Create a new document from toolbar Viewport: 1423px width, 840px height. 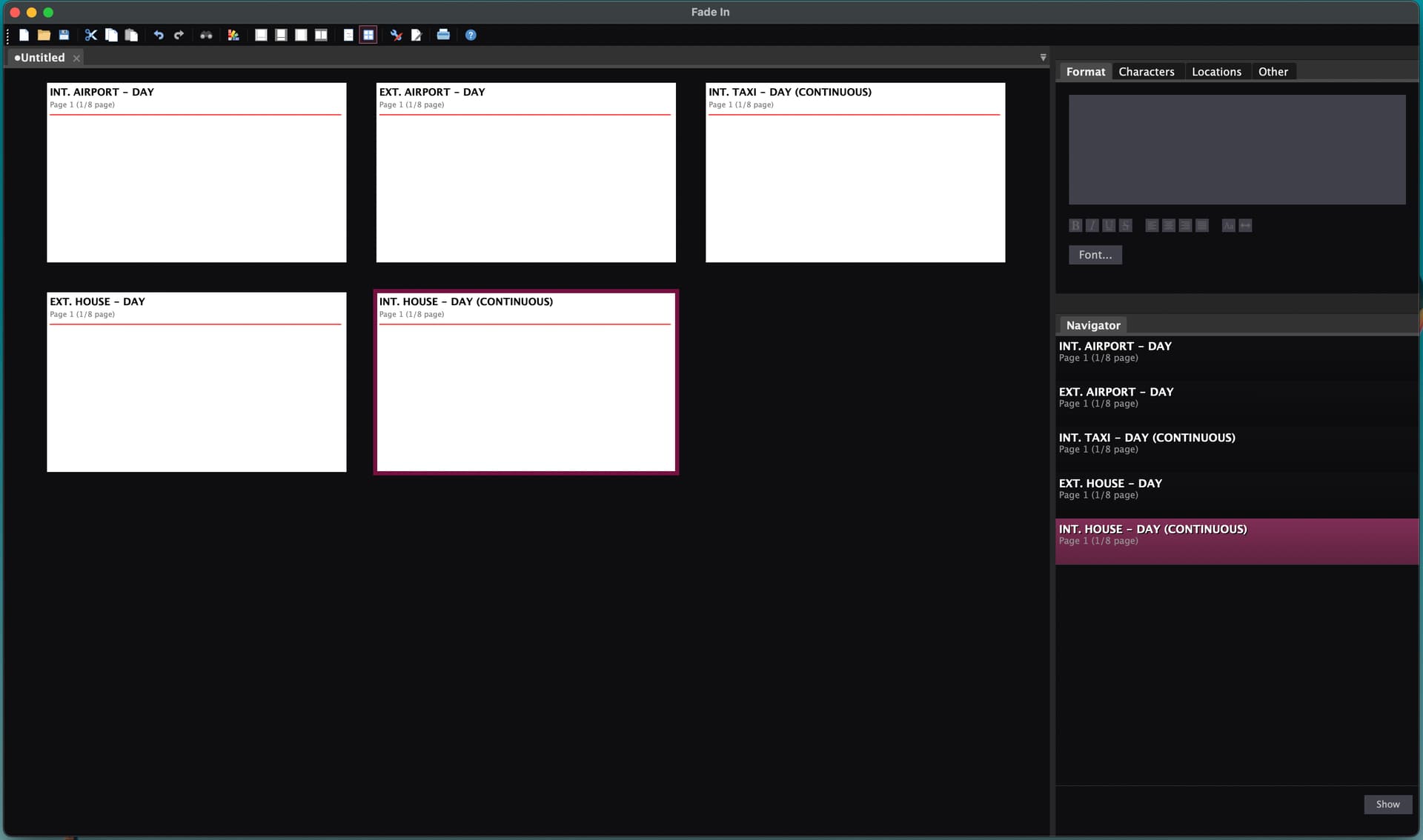[24, 35]
